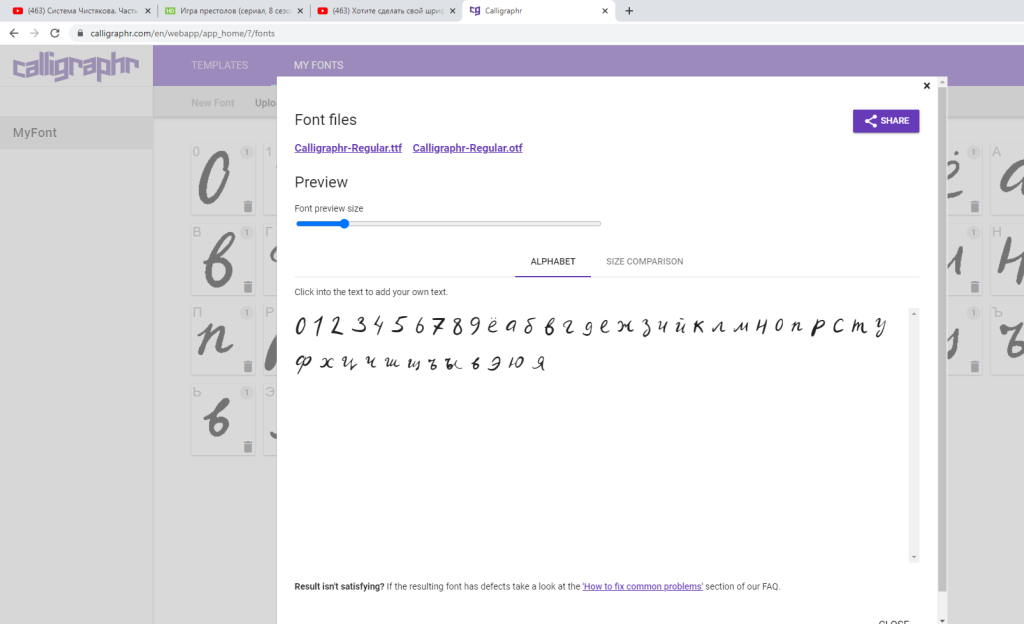Select MyFont in the sidebar

point(76,133)
